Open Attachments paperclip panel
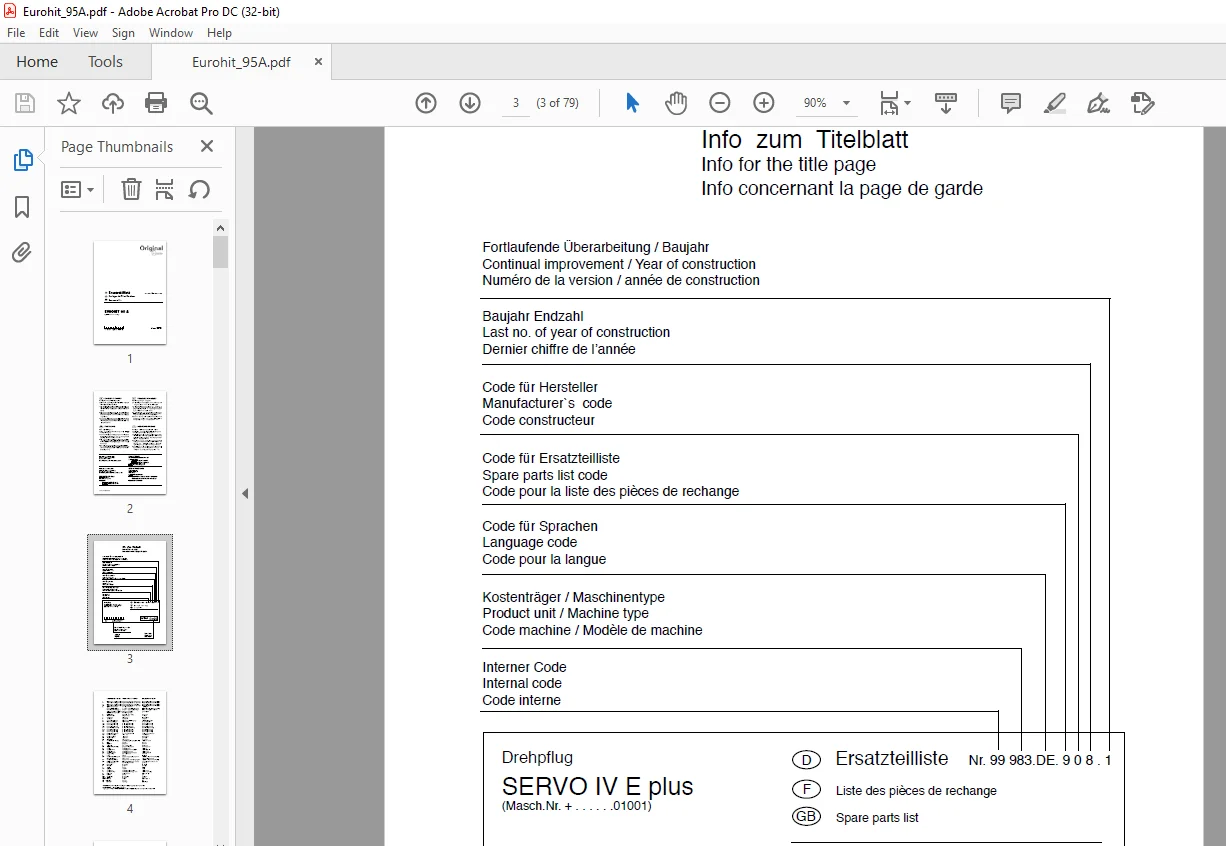 point(22,253)
